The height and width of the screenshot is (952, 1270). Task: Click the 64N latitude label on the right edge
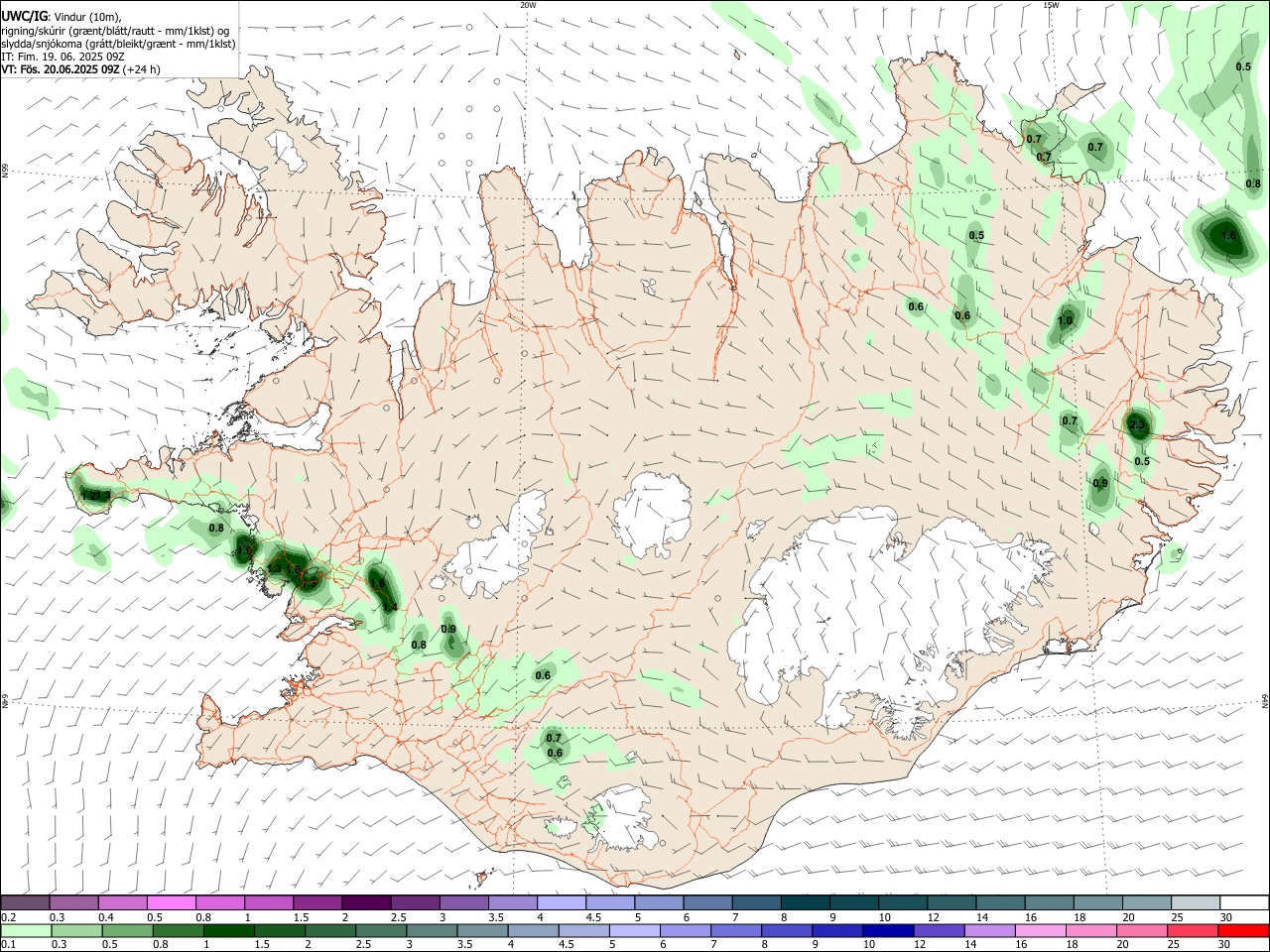tap(1265, 701)
